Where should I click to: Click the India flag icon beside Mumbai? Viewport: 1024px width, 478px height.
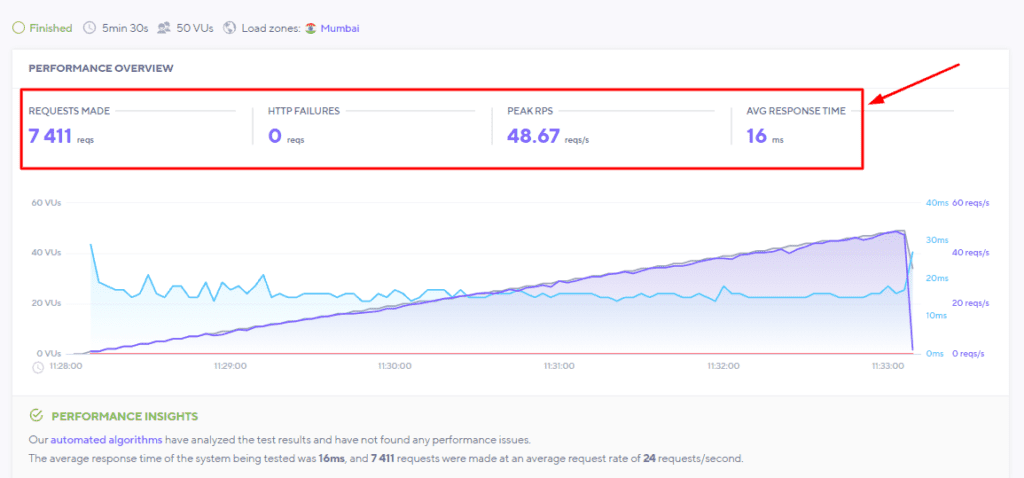[312, 28]
